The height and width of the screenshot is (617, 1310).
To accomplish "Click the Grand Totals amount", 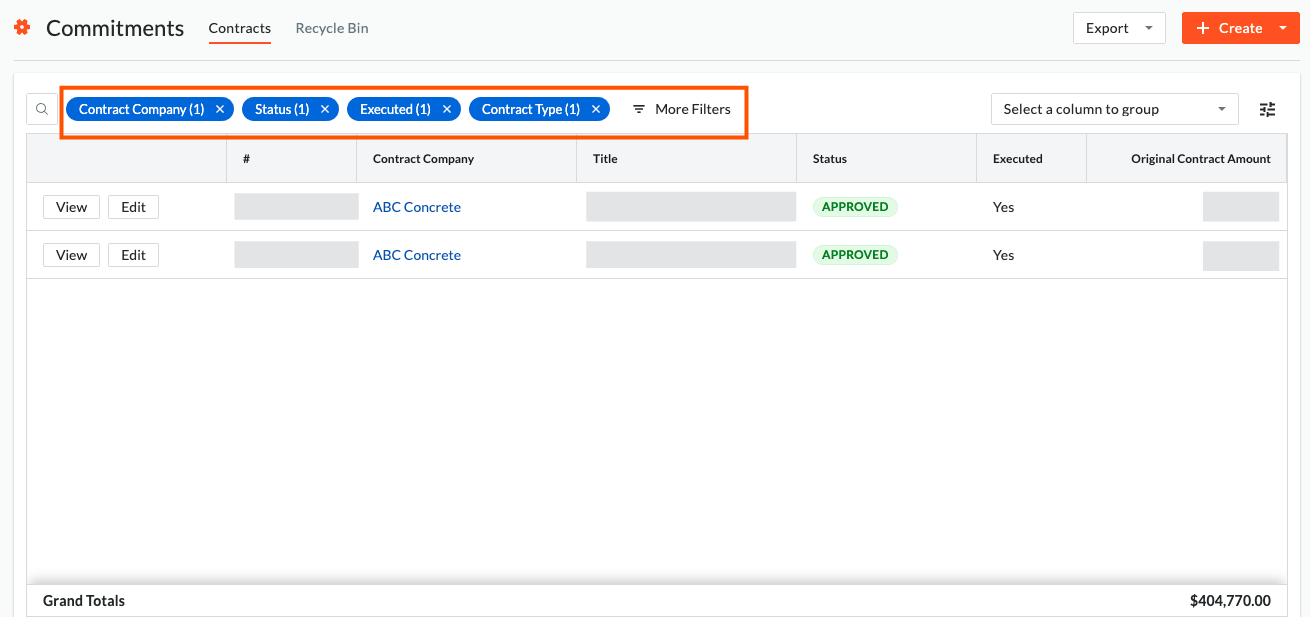I will pos(1231,600).
